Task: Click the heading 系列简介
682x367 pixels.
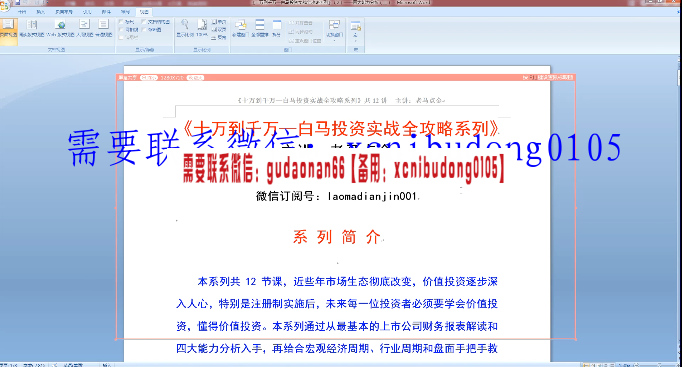Action: pos(337,237)
